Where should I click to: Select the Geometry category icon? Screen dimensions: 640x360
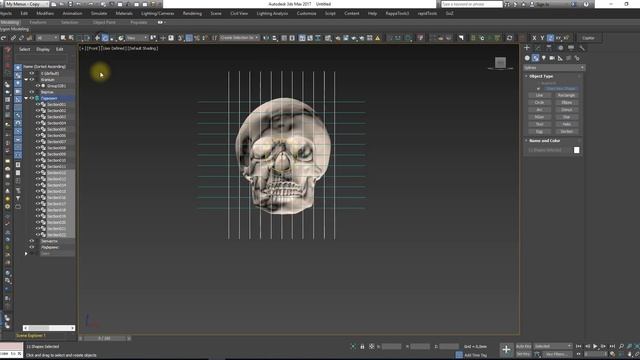527,58
